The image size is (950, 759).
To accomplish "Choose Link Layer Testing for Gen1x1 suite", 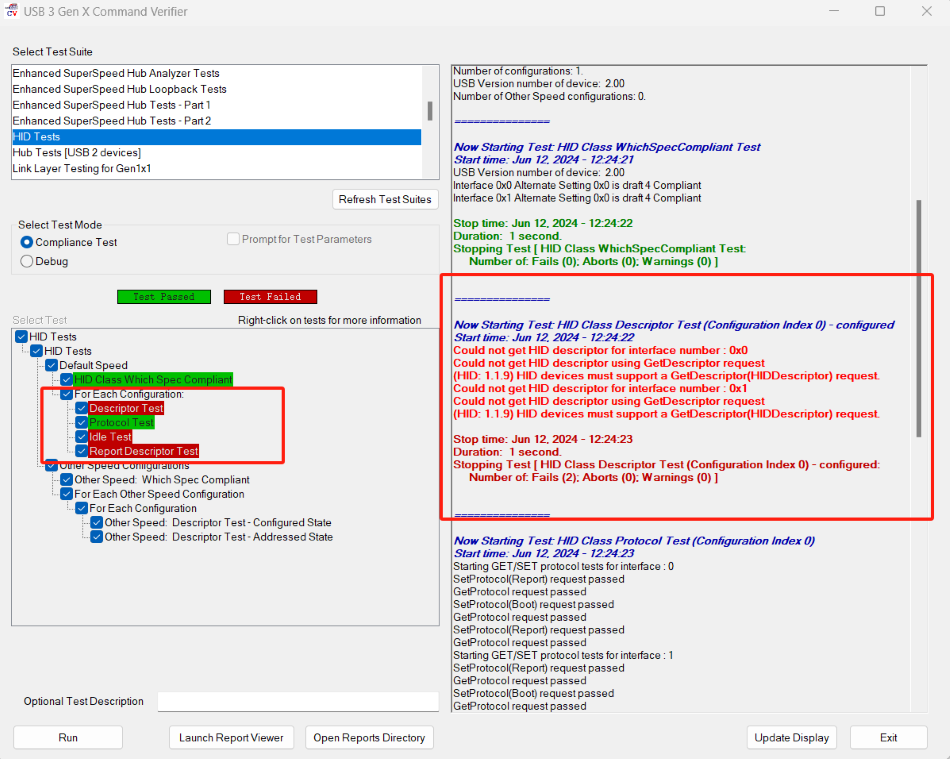I will 81,169.
